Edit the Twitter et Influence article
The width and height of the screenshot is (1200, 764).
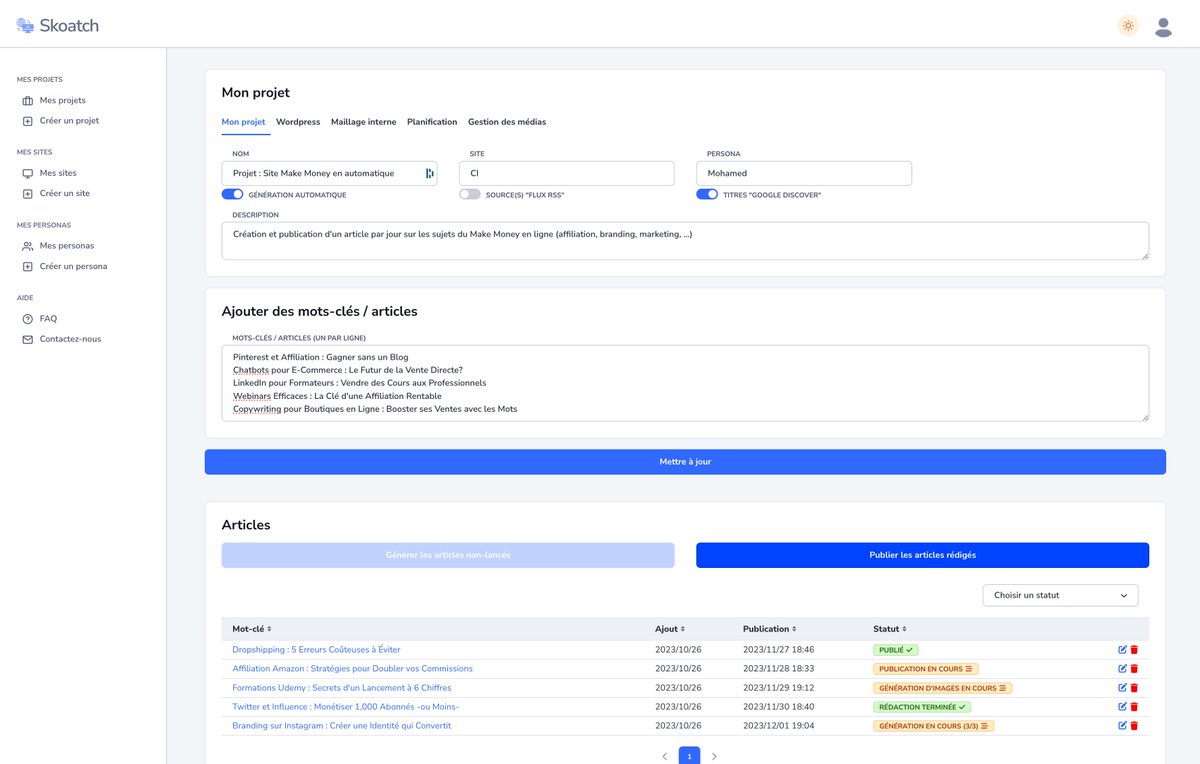(1122, 707)
